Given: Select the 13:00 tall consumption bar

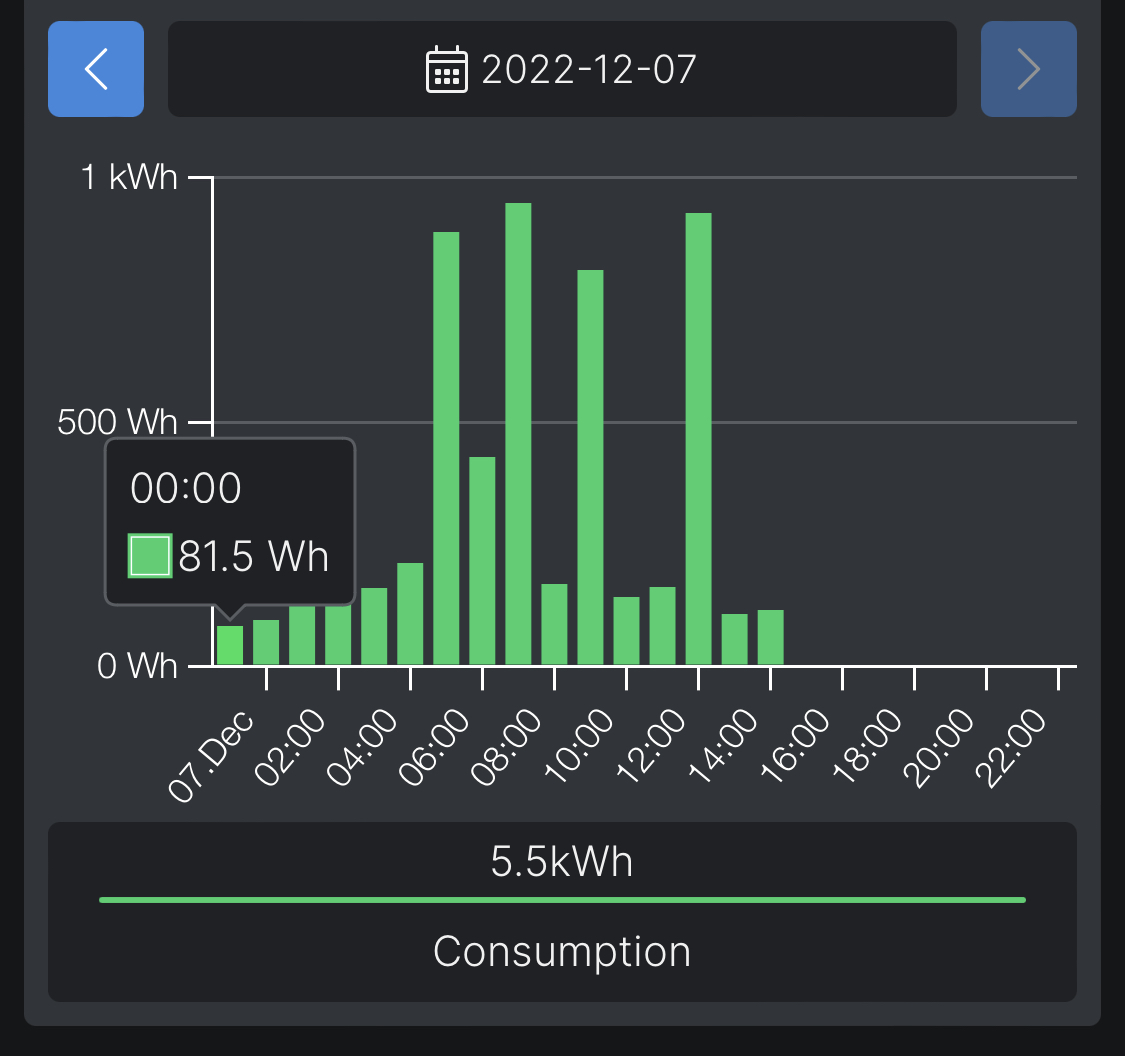Looking at the screenshot, I should coord(698,438).
